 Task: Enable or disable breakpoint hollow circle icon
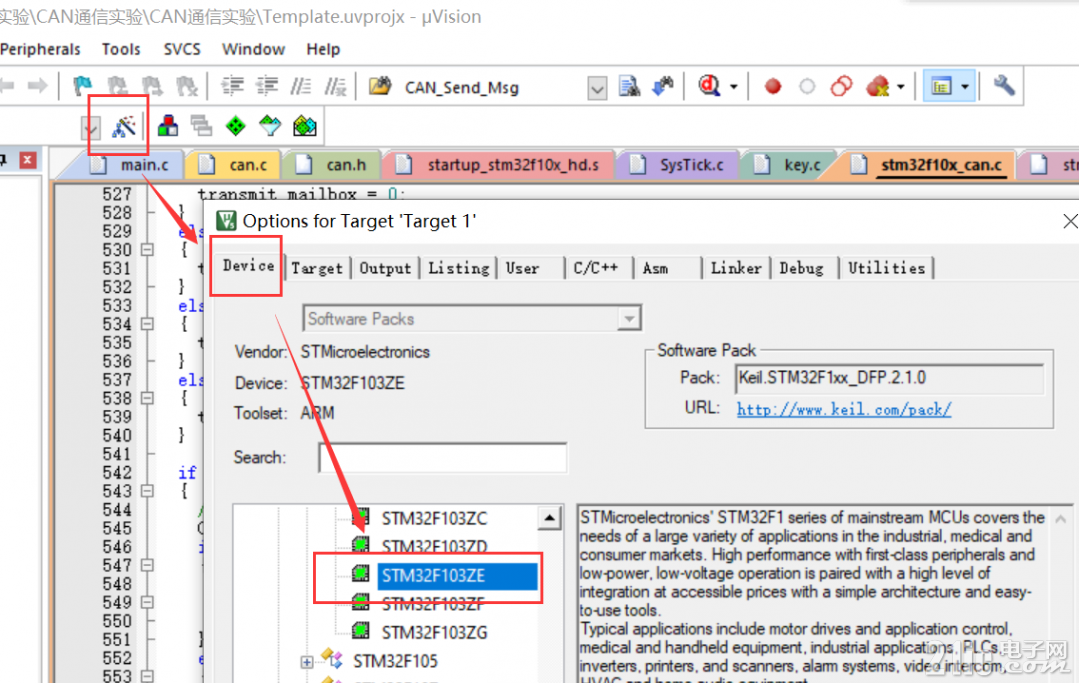807,86
